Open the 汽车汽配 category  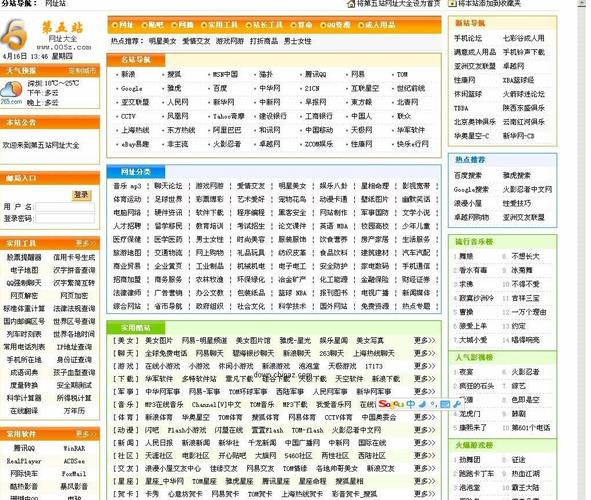pos(416,253)
